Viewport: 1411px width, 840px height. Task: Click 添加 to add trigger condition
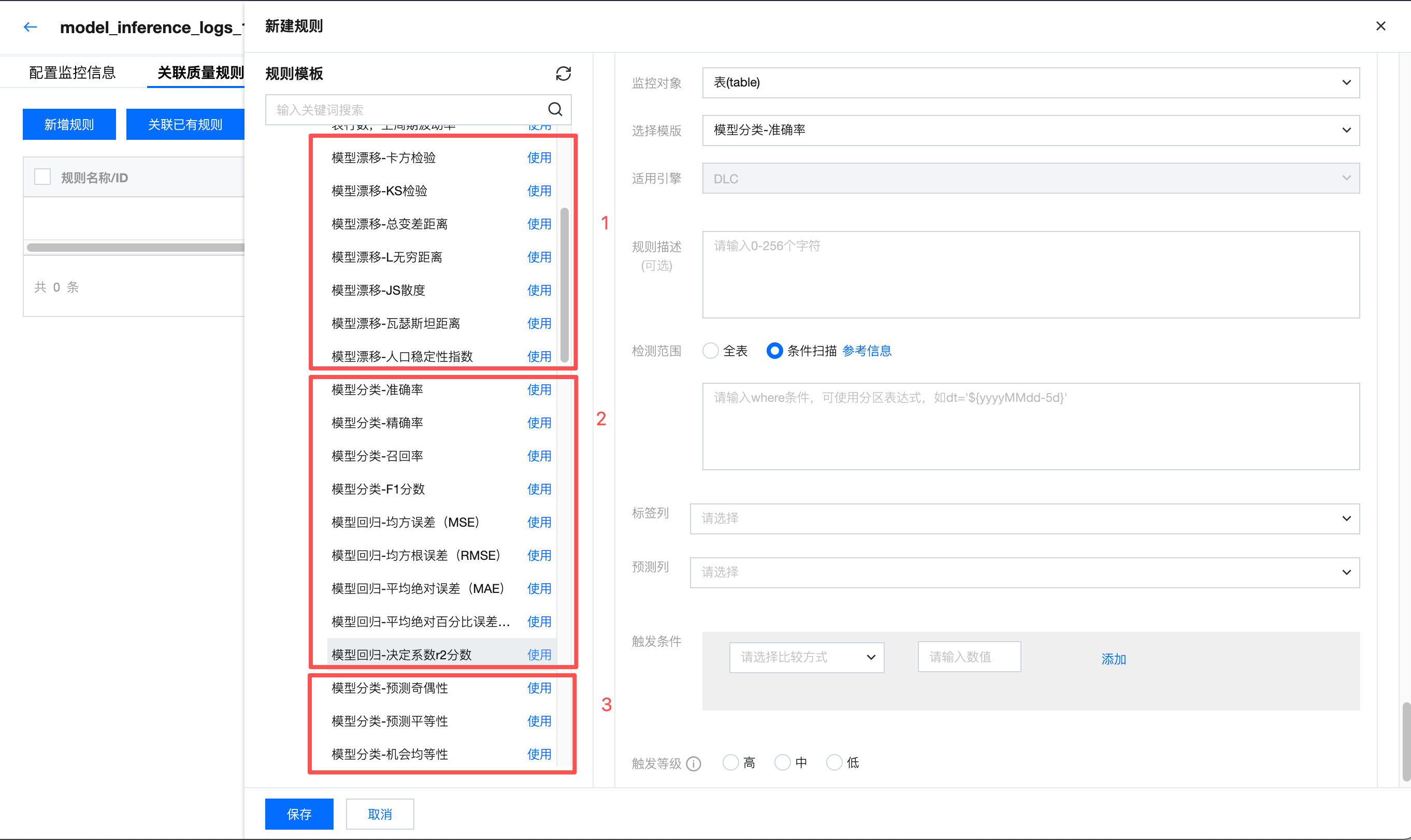1113,659
